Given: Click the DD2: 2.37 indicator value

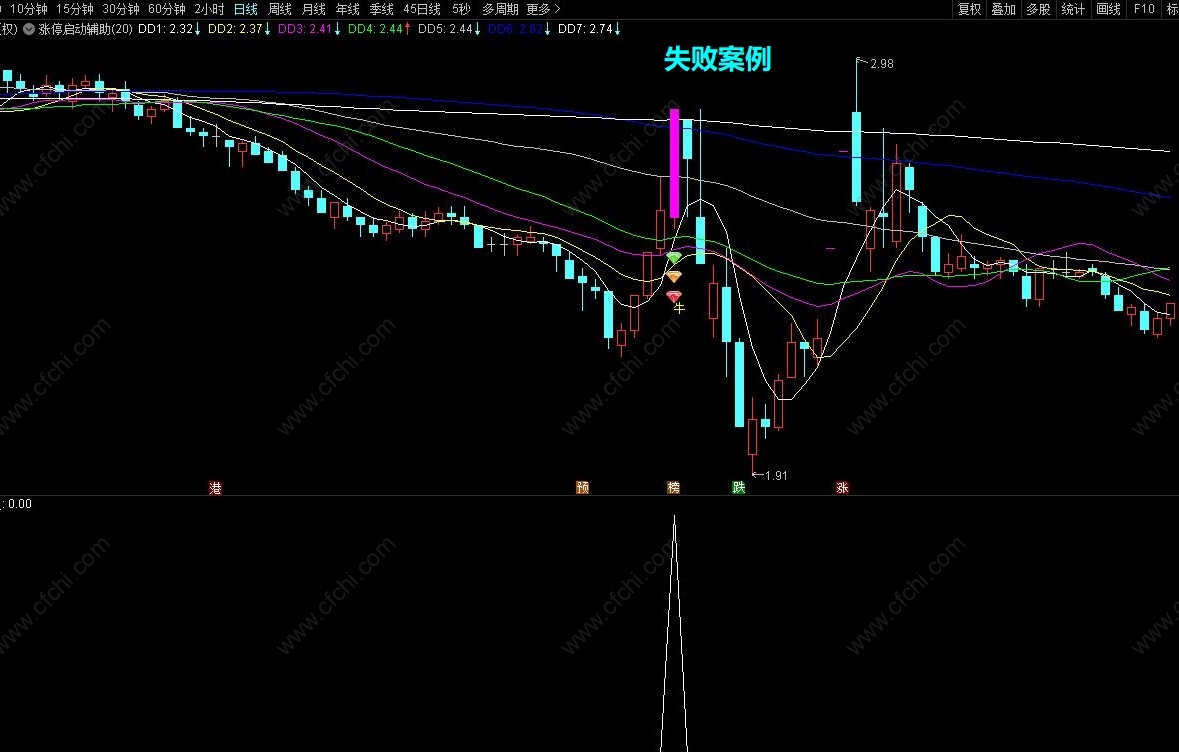Looking at the screenshot, I should (239, 29).
